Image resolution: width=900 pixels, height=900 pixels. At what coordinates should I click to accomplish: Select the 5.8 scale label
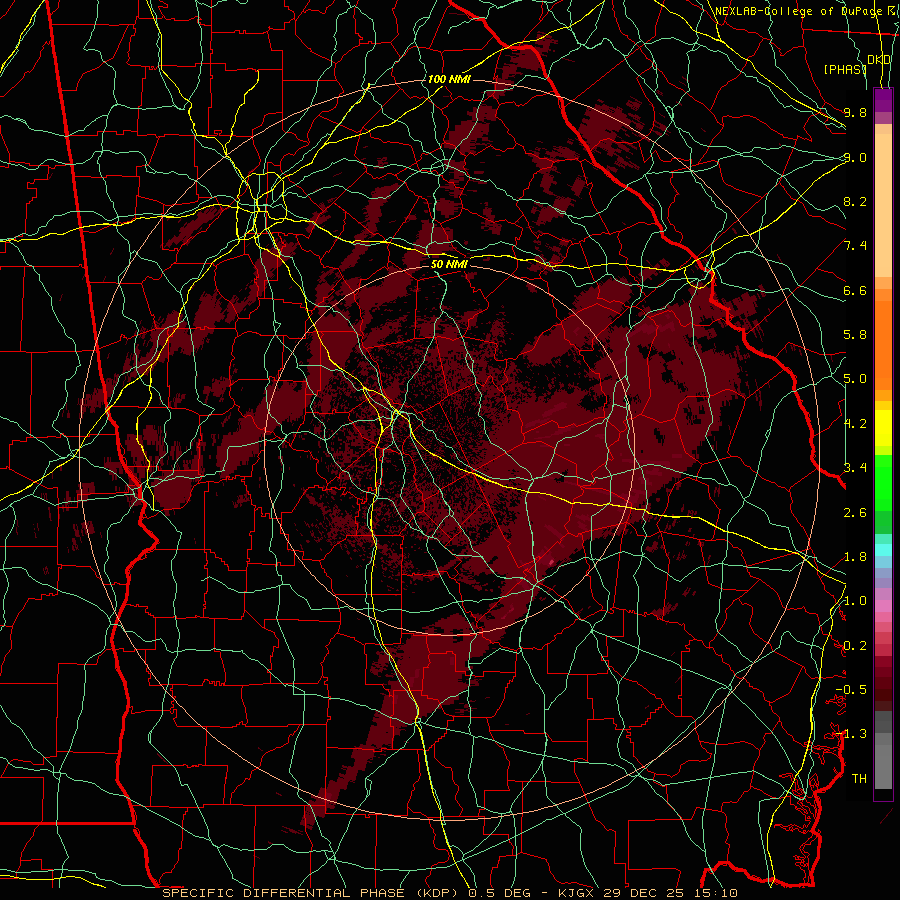[855, 335]
